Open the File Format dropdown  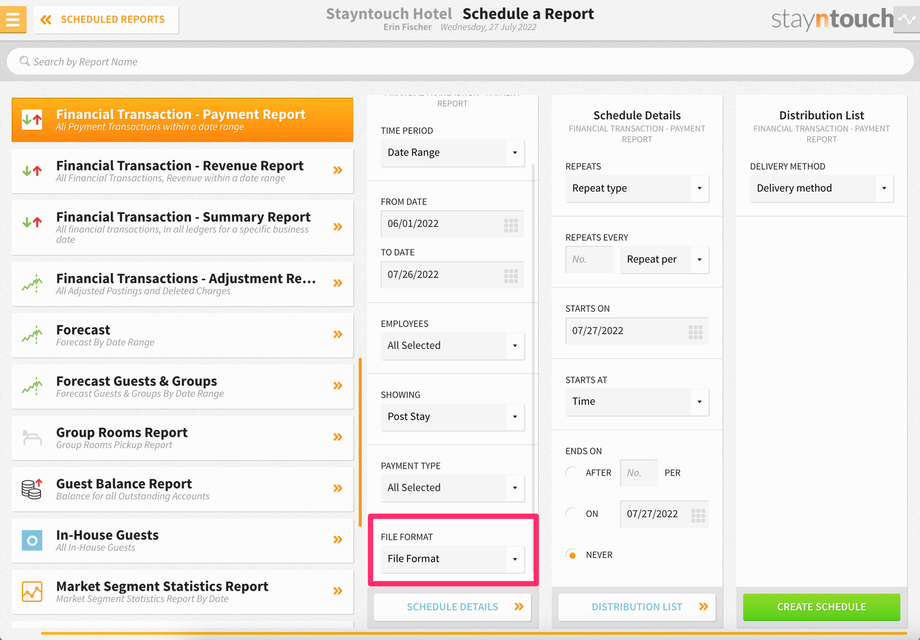click(452, 559)
